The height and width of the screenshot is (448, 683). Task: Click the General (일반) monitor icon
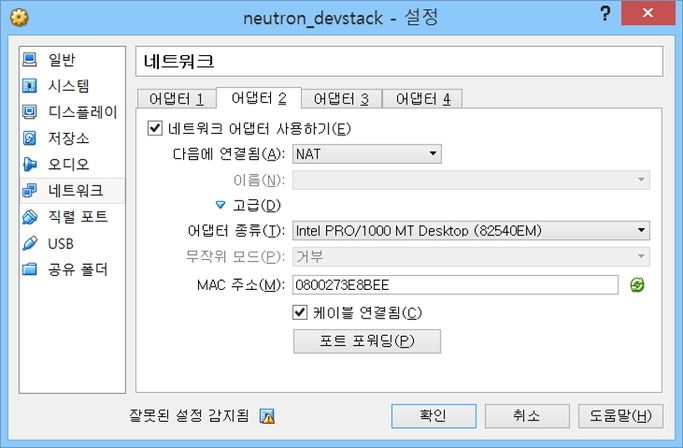point(30,59)
